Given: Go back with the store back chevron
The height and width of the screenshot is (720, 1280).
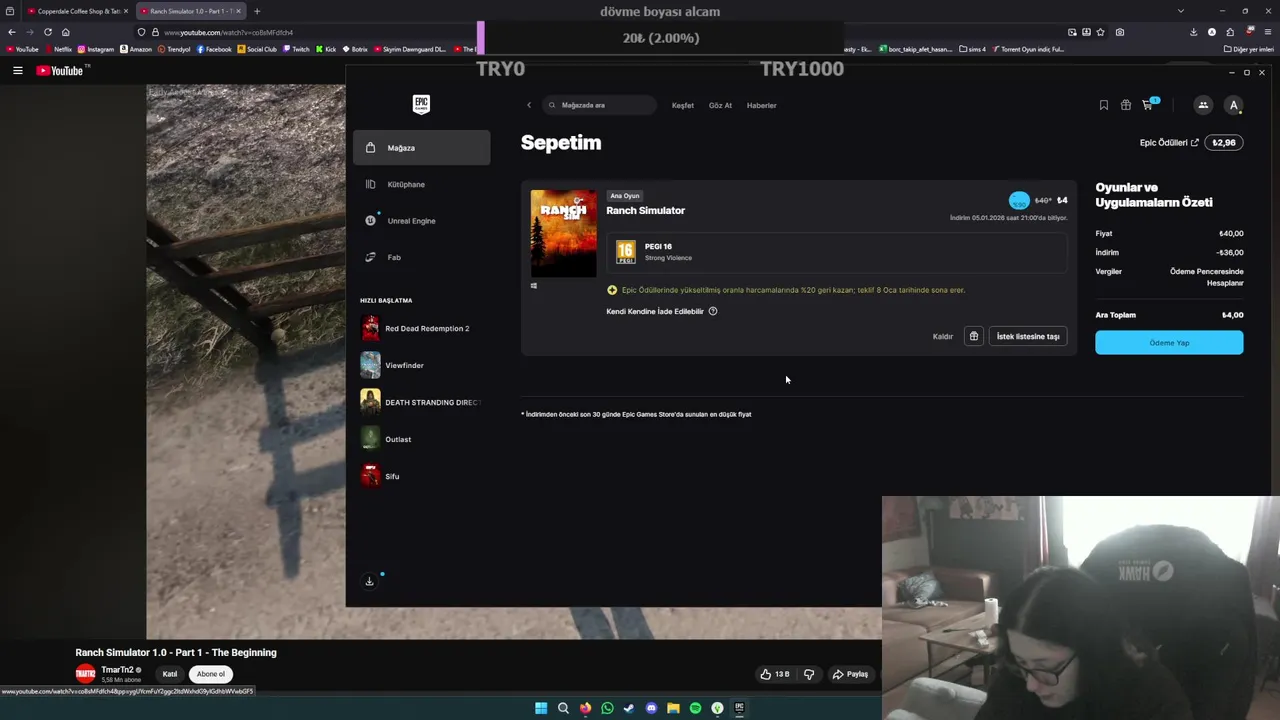Looking at the screenshot, I should point(529,105).
